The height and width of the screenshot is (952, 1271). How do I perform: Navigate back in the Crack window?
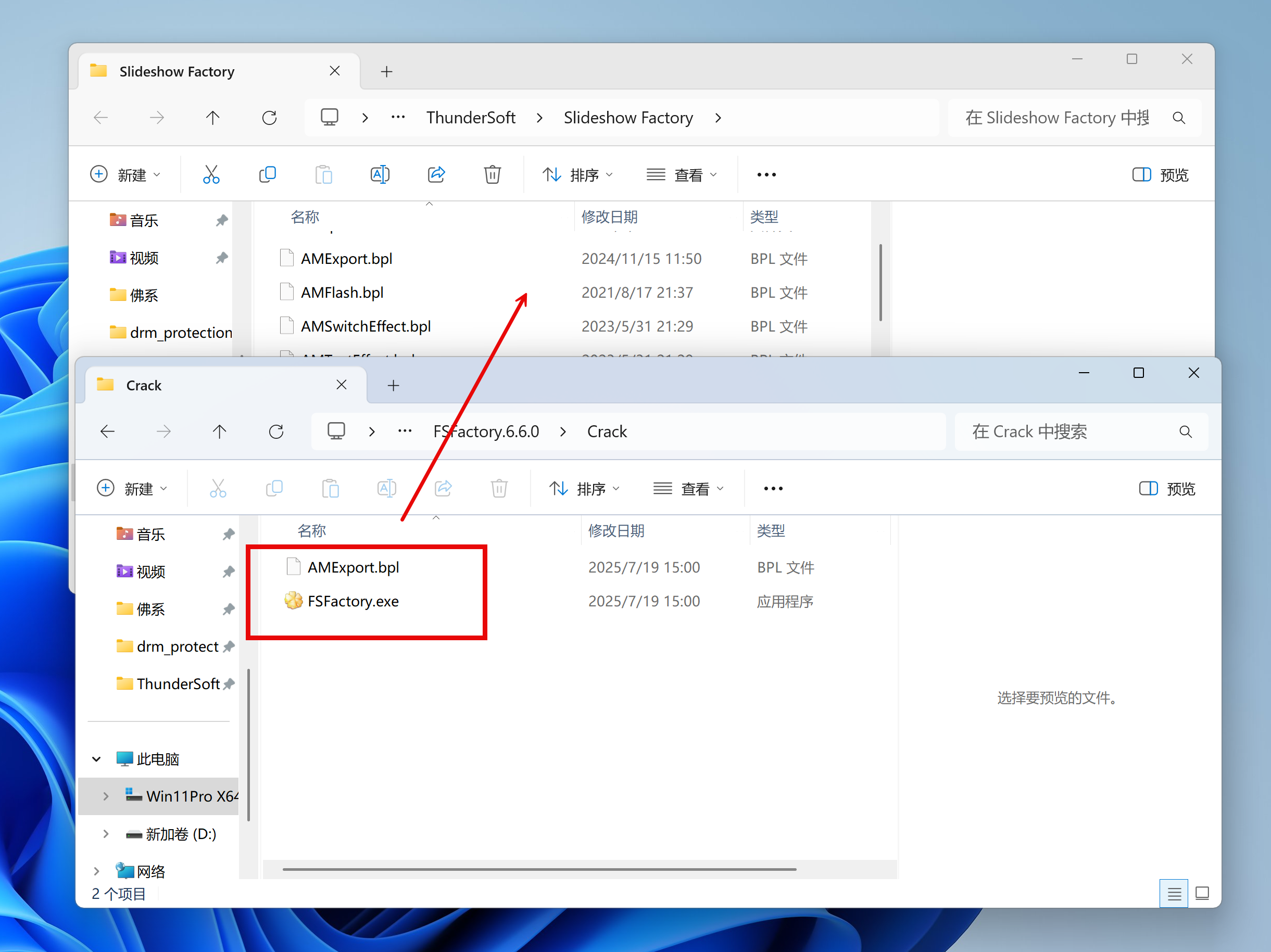point(107,431)
